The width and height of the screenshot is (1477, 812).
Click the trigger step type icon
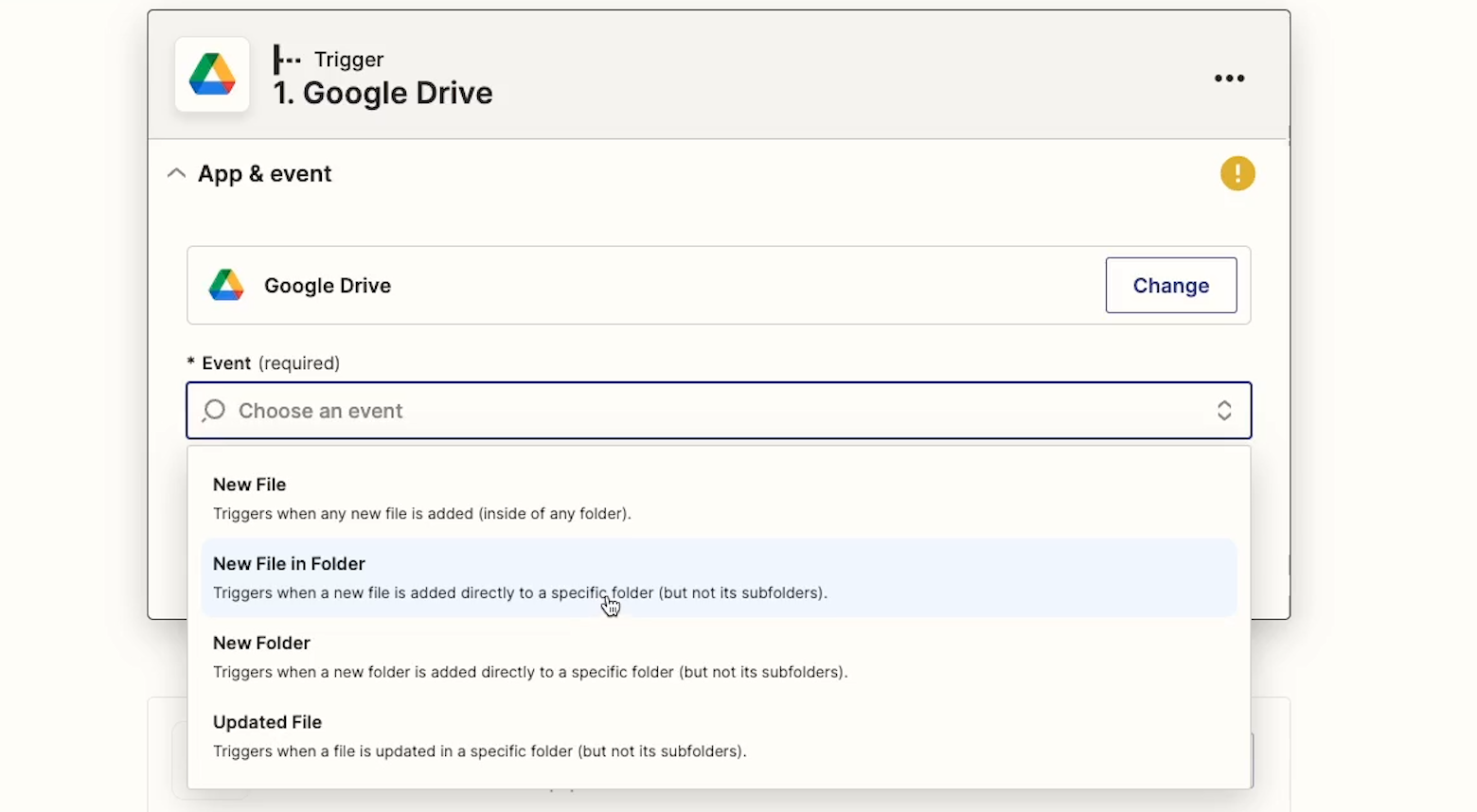tap(287, 60)
